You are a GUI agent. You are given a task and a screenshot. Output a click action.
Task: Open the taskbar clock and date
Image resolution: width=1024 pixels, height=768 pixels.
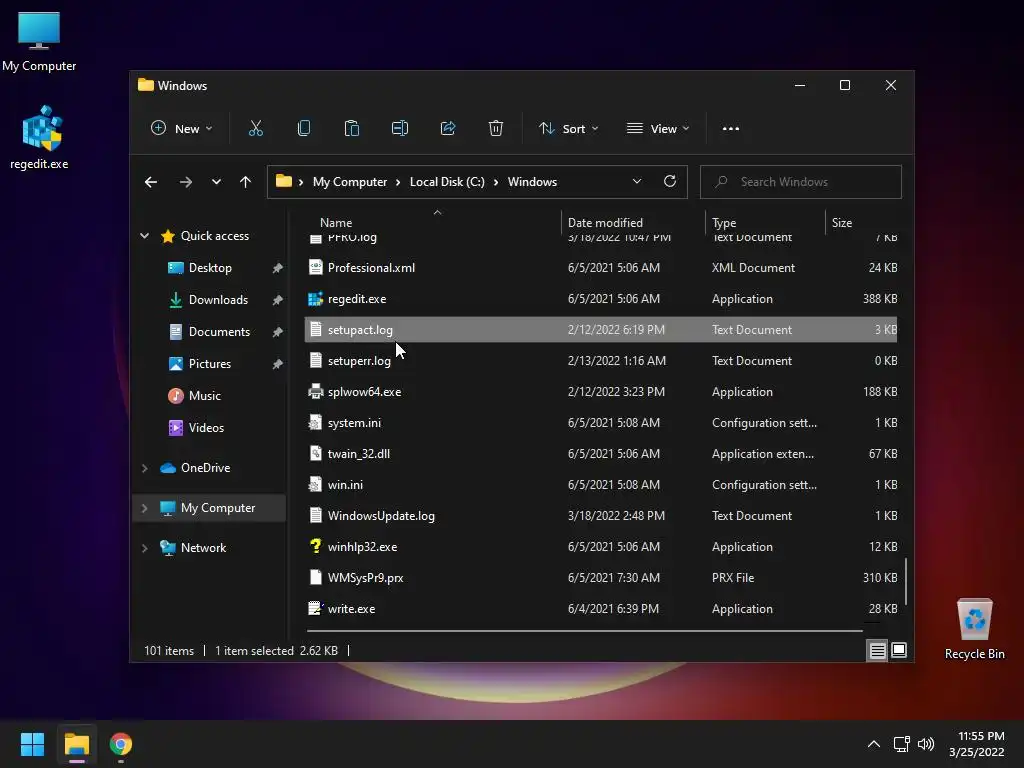coord(977,744)
